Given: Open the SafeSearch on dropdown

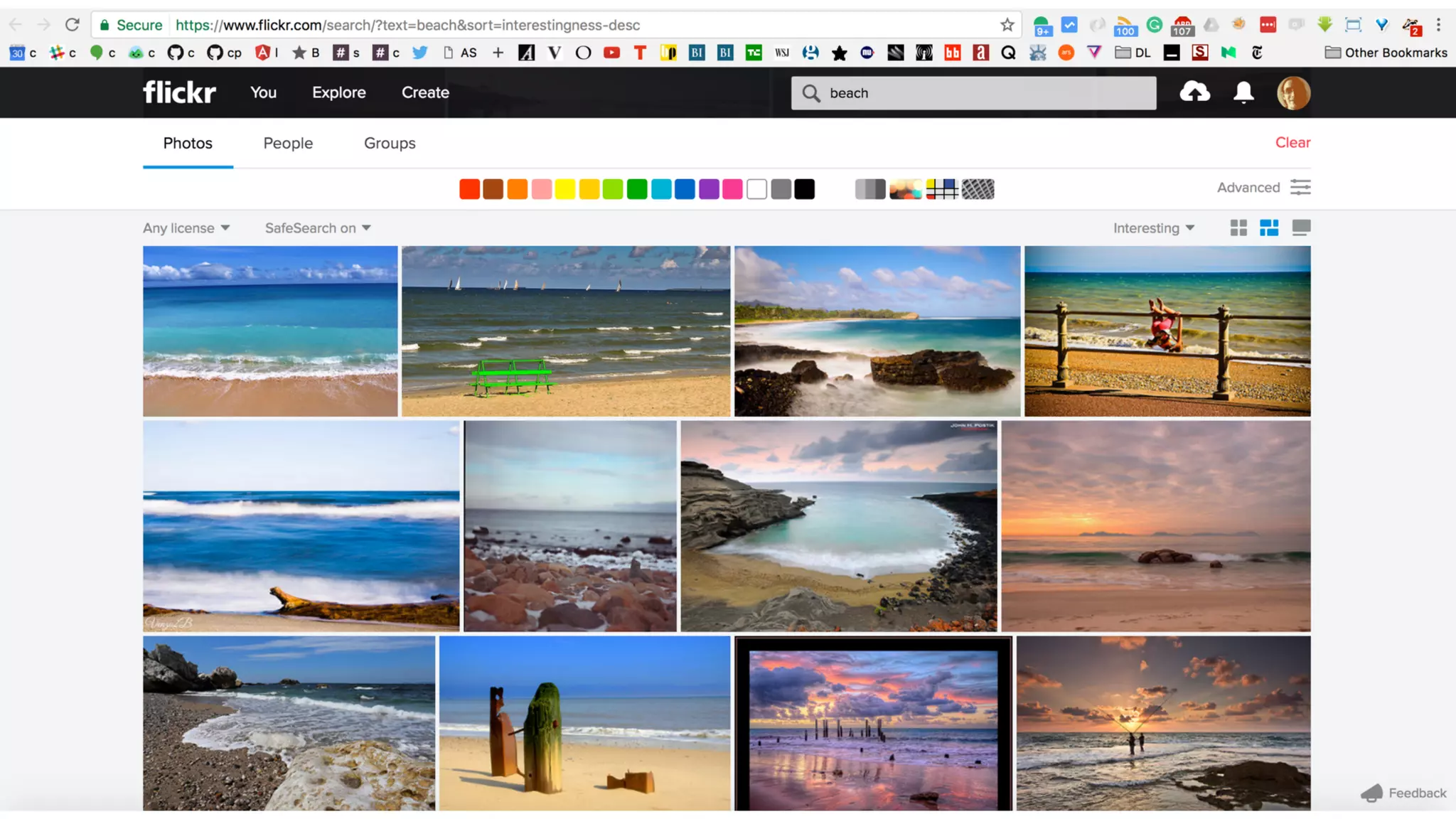Looking at the screenshot, I should tap(318, 228).
